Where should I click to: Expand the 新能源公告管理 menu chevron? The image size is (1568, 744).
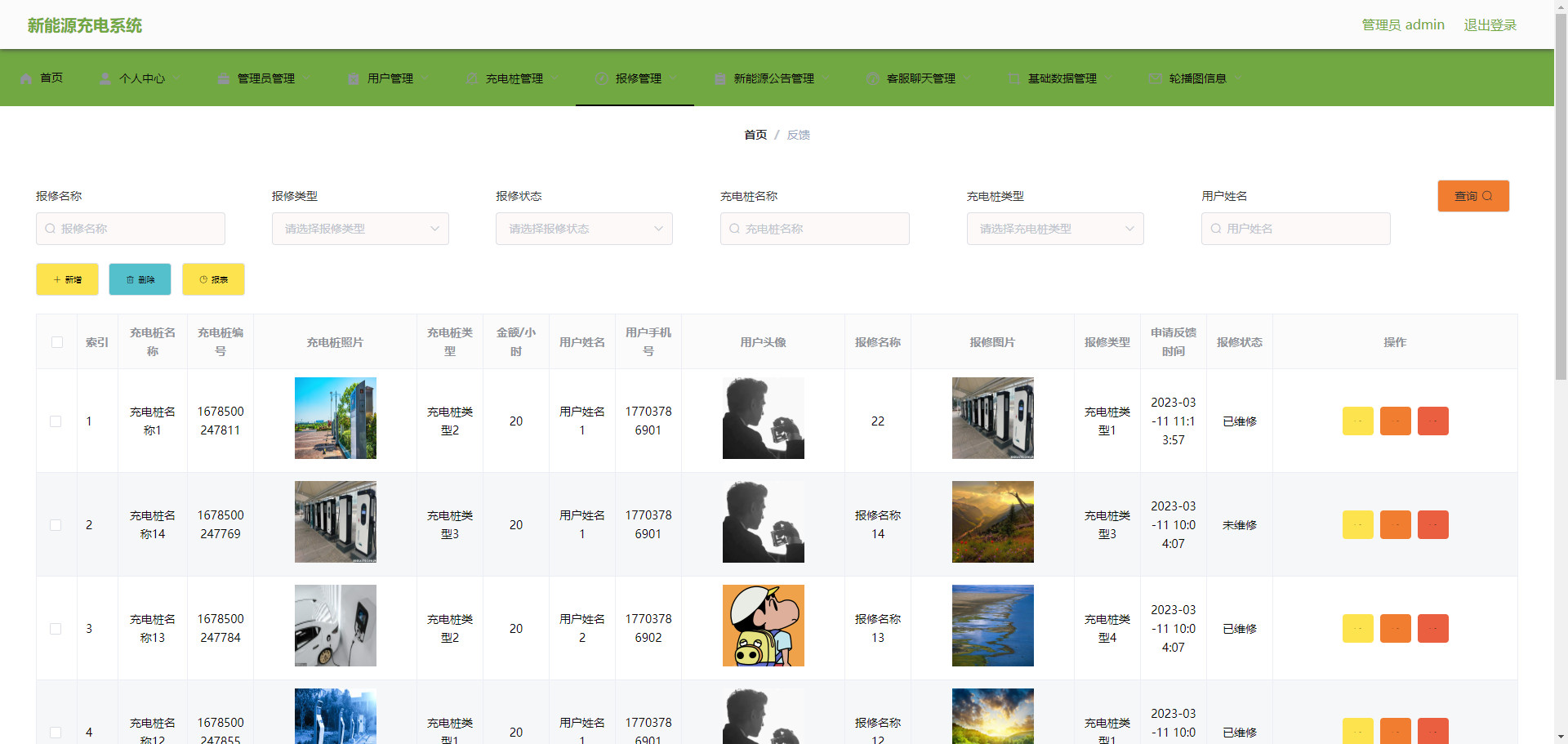pyautogui.click(x=825, y=78)
